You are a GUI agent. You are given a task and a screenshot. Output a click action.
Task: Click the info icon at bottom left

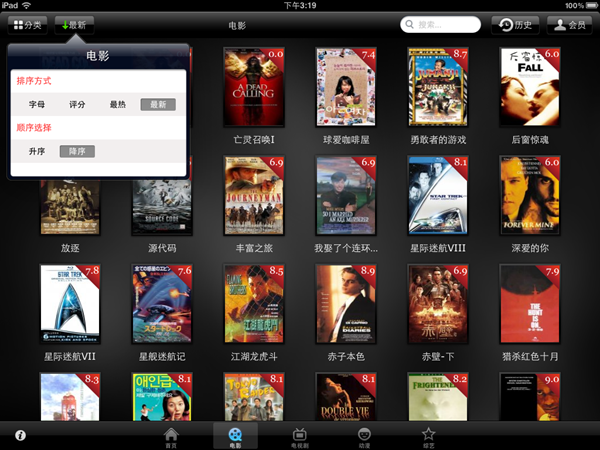pyautogui.click(x=20, y=435)
